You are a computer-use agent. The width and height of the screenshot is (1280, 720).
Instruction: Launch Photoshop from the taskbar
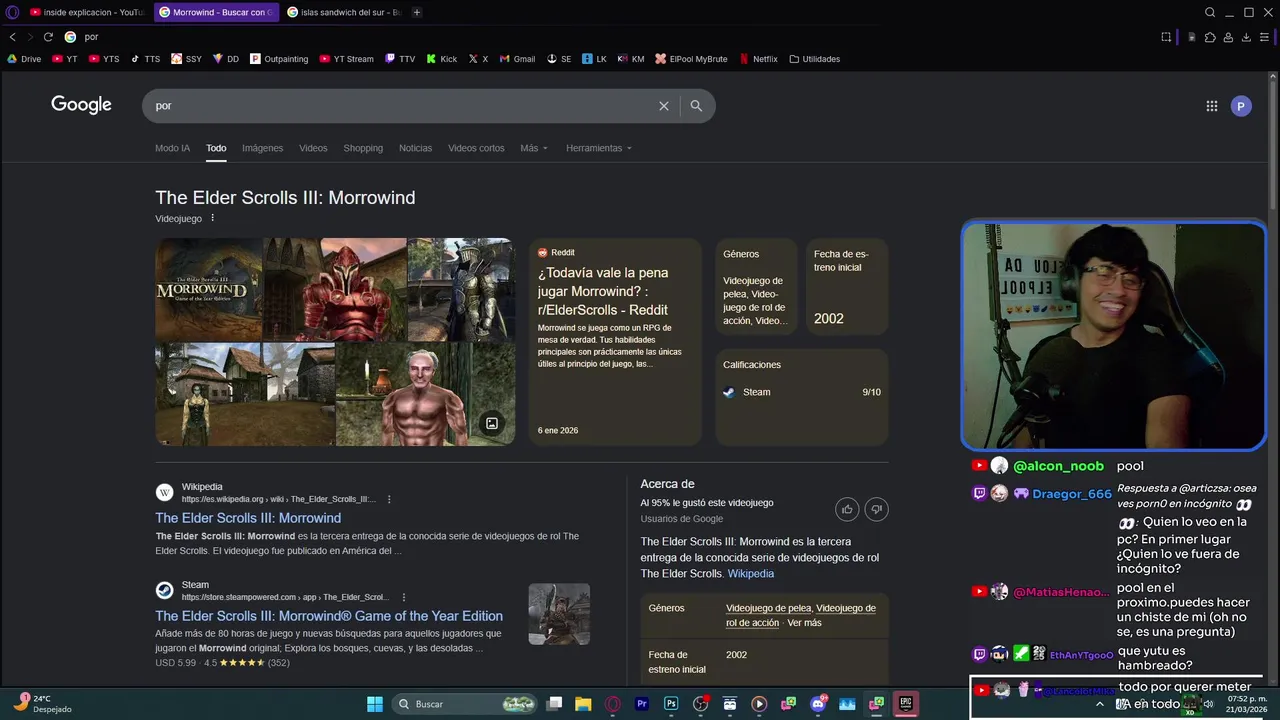tap(671, 704)
